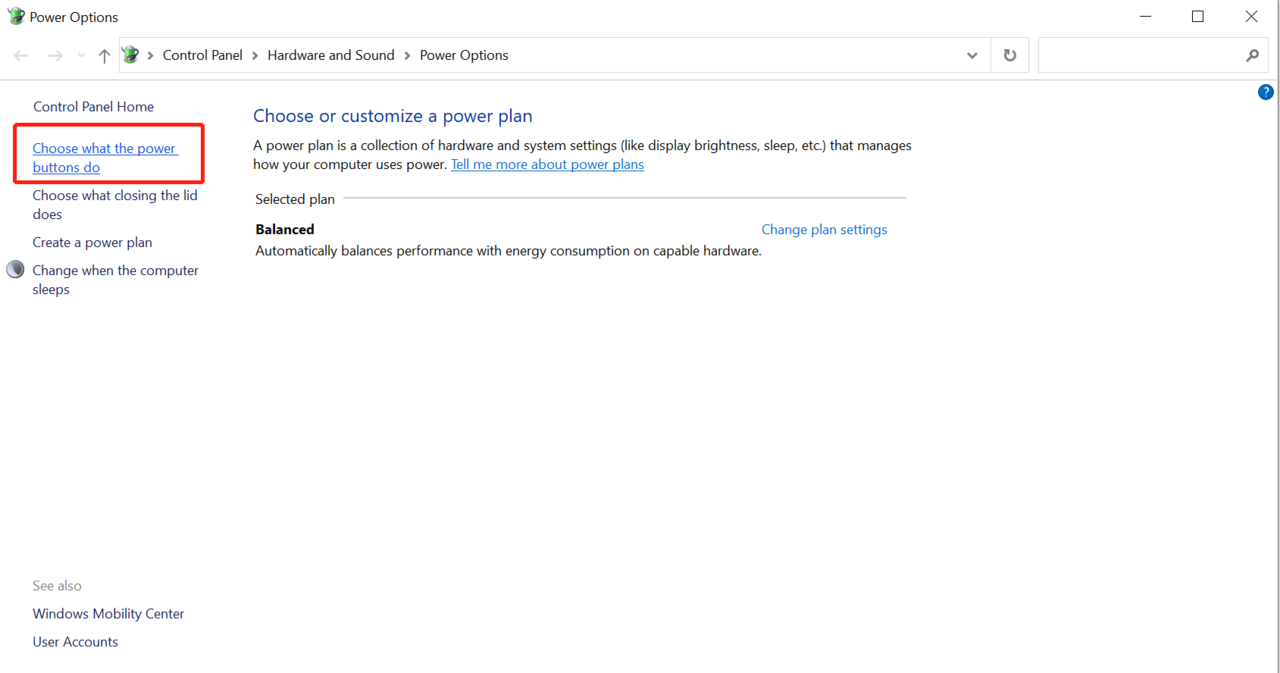Image resolution: width=1280 pixels, height=673 pixels.
Task: Click Tell me more about power plans
Action: click(547, 164)
